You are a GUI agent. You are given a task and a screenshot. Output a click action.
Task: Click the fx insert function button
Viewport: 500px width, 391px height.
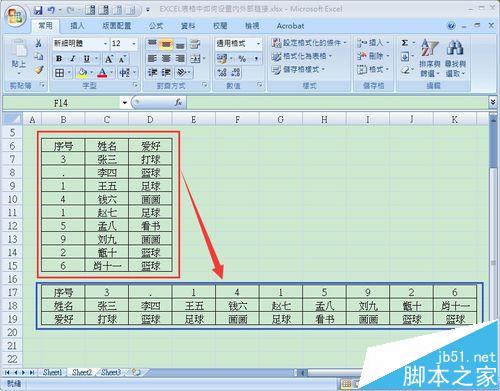178,103
